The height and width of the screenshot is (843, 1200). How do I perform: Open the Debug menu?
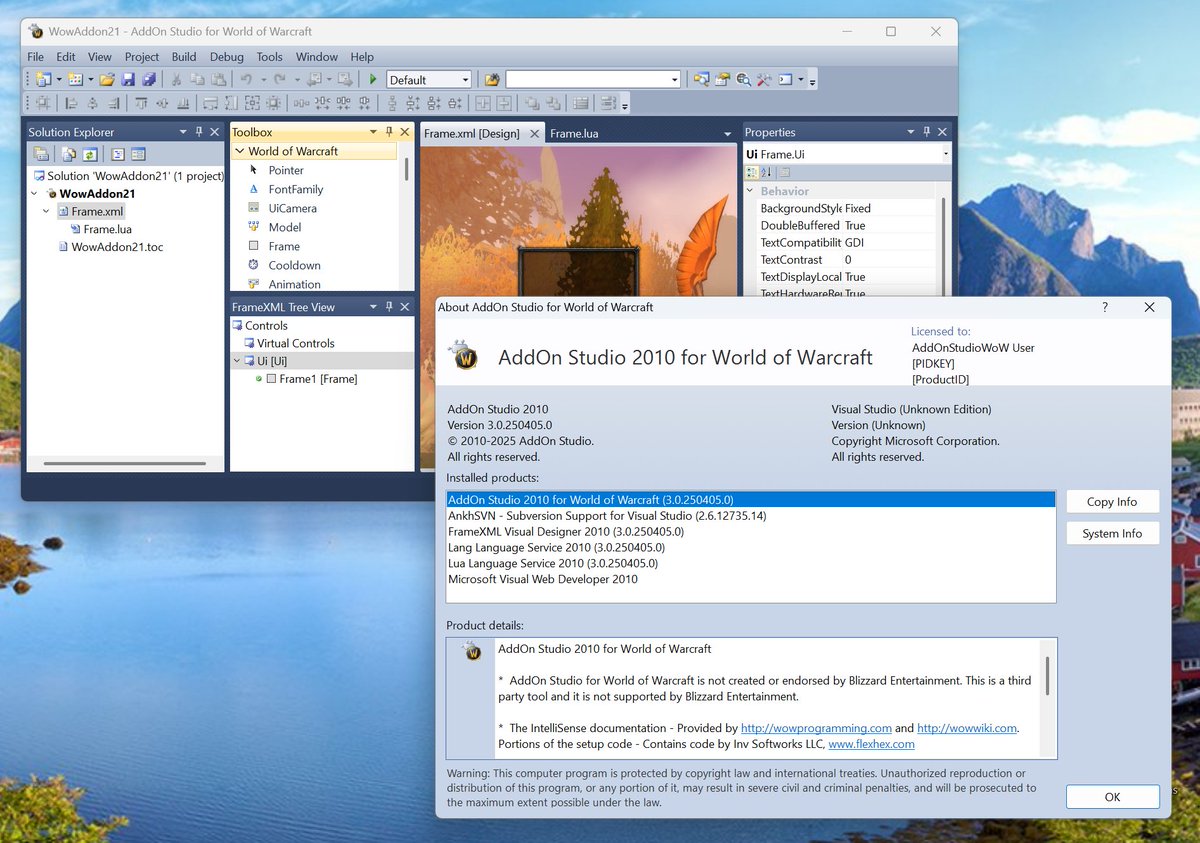click(227, 57)
